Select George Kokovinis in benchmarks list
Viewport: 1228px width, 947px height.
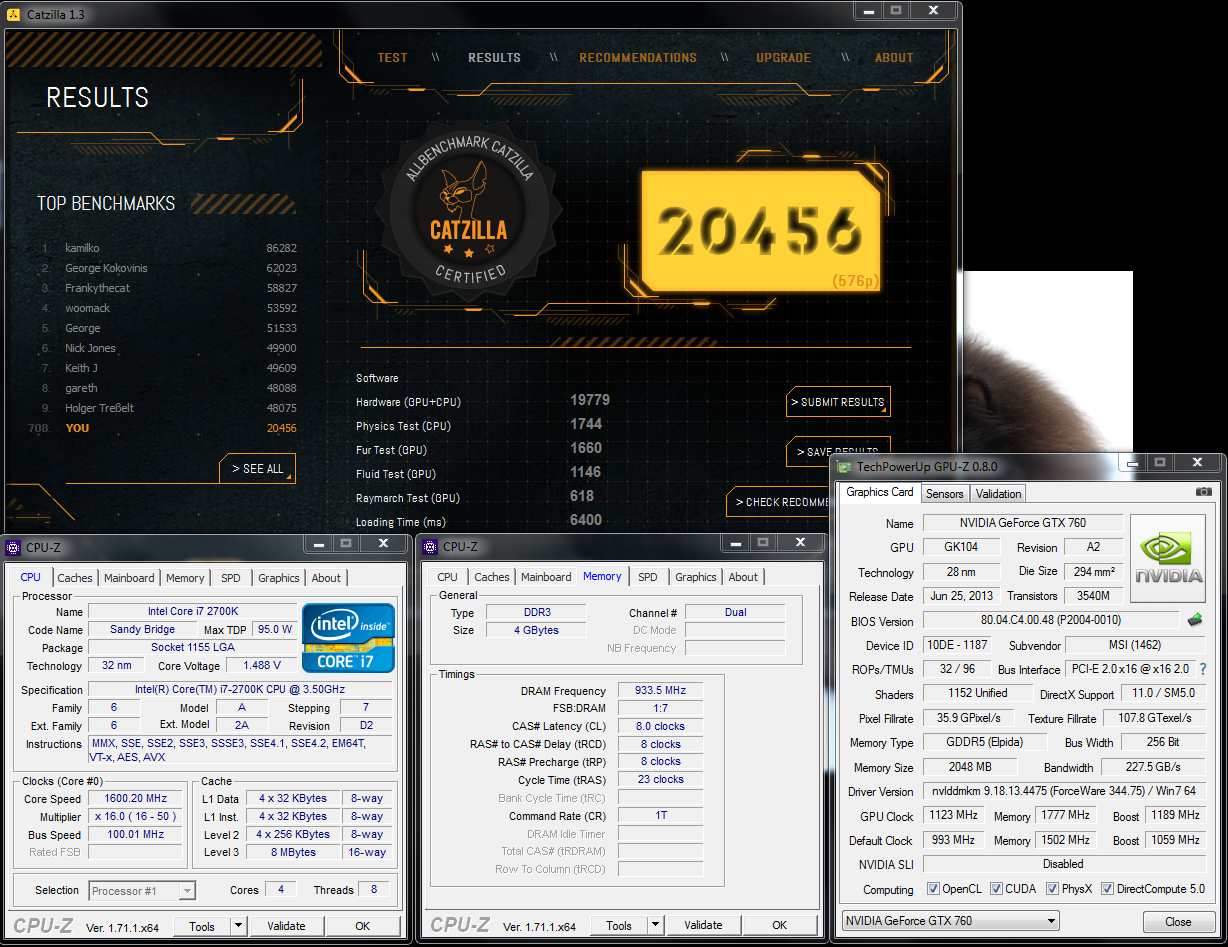(x=106, y=268)
